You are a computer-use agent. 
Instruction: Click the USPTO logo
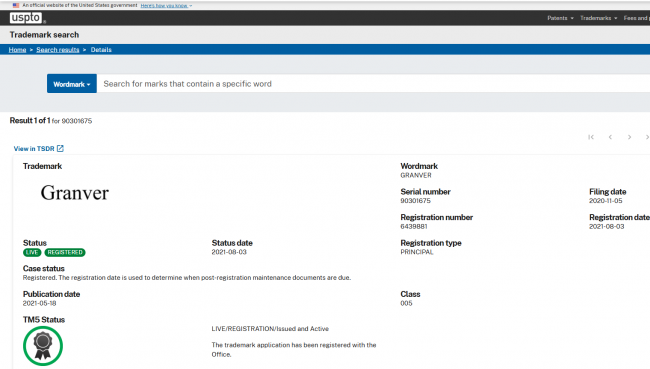[26, 17]
